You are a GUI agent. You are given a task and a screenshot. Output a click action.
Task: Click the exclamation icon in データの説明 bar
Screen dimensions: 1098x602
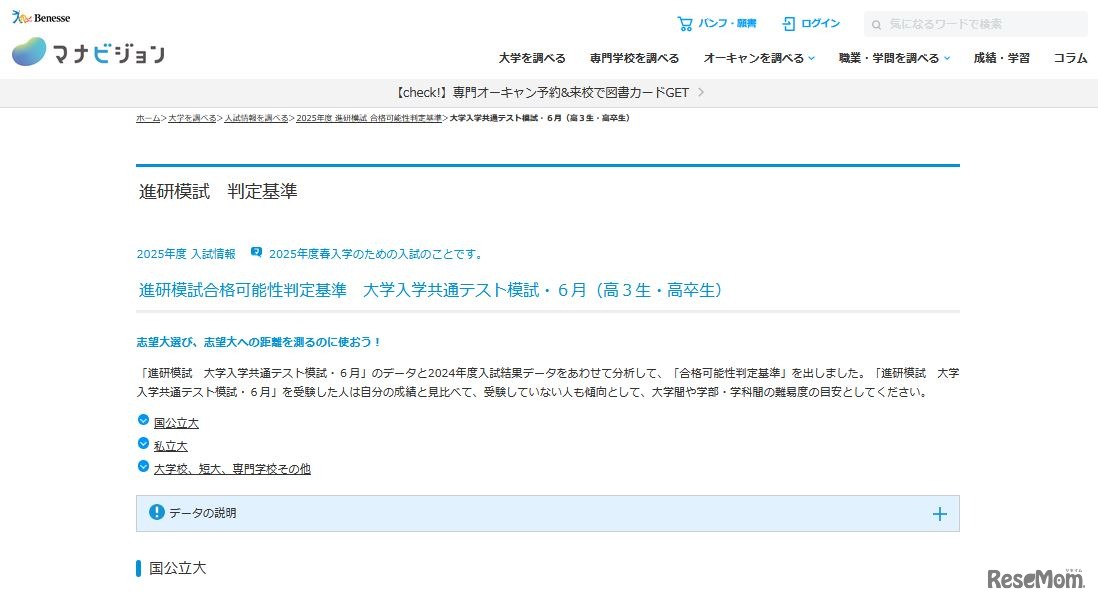(x=156, y=513)
